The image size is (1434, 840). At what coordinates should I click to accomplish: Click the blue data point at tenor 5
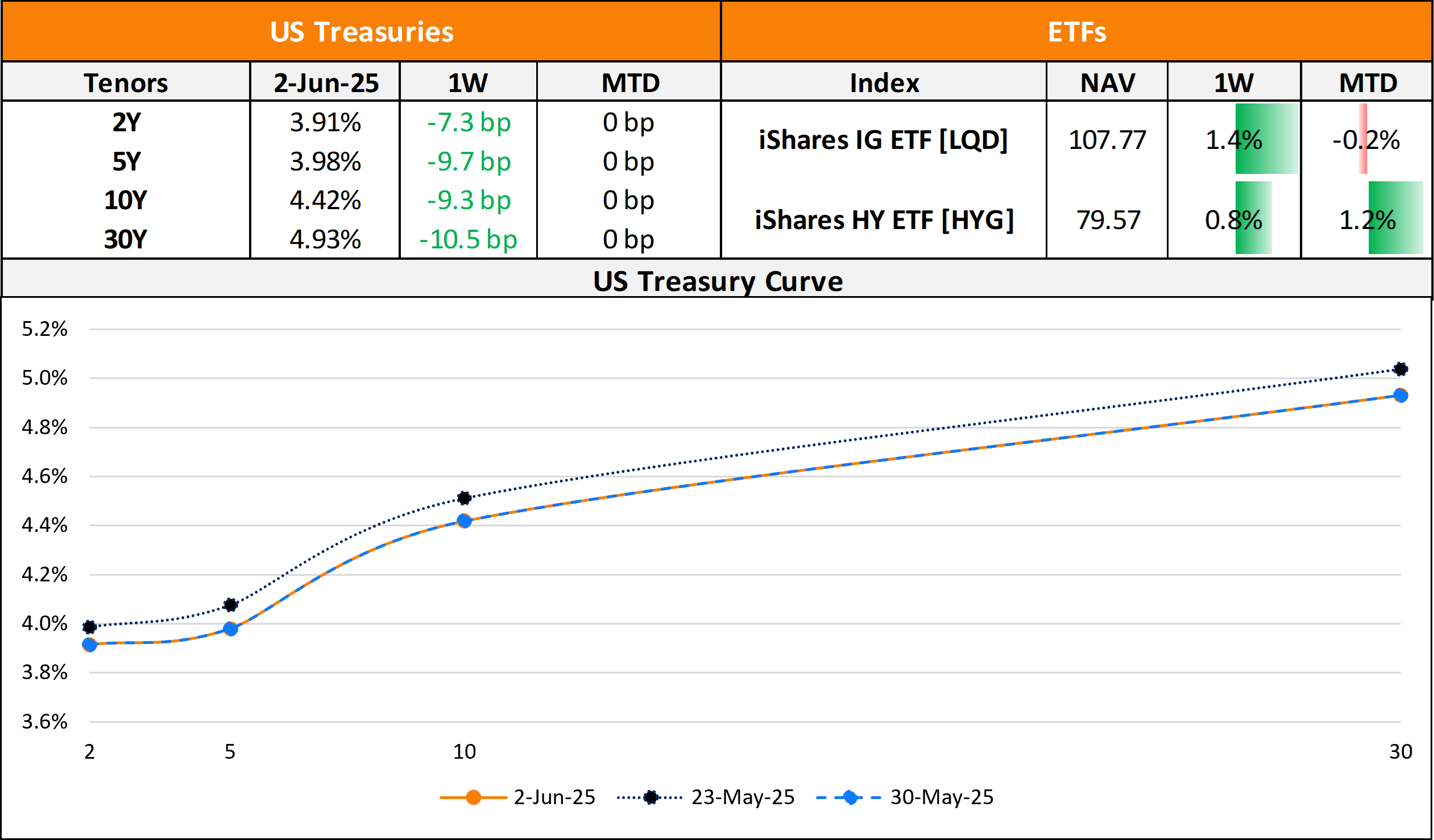[x=230, y=629]
